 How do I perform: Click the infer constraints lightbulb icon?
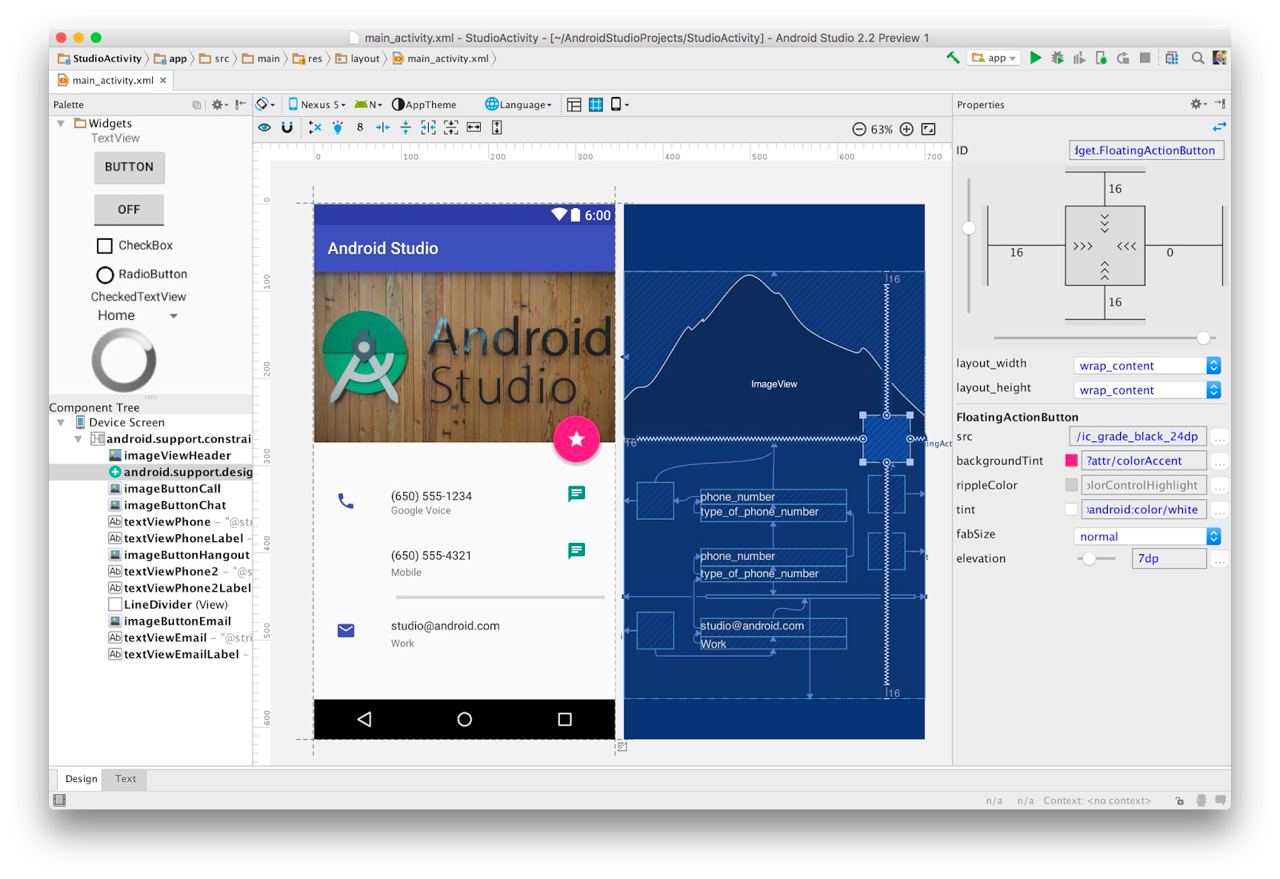[337, 128]
